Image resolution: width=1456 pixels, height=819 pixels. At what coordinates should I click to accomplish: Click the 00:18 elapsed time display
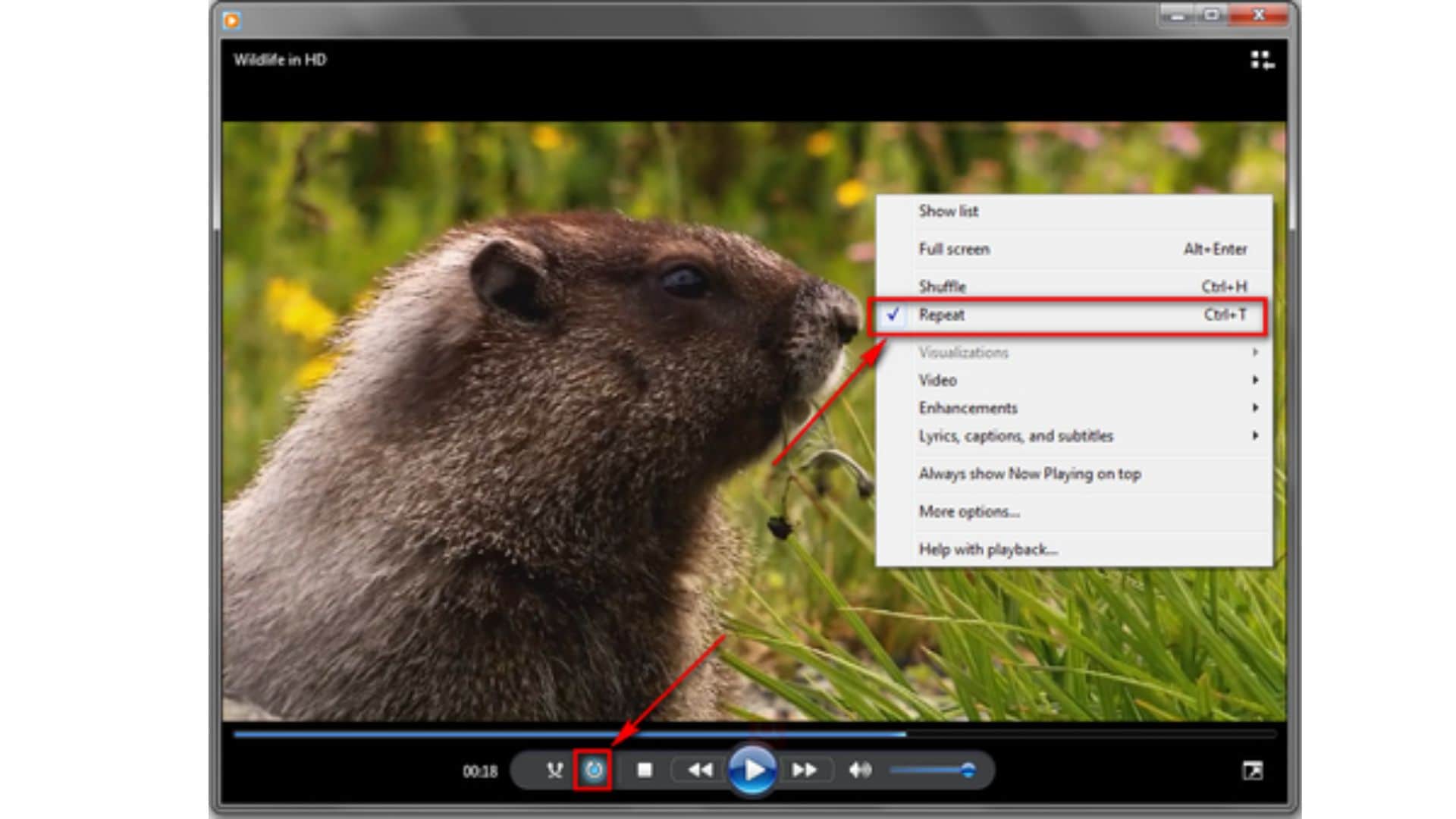[480, 771]
